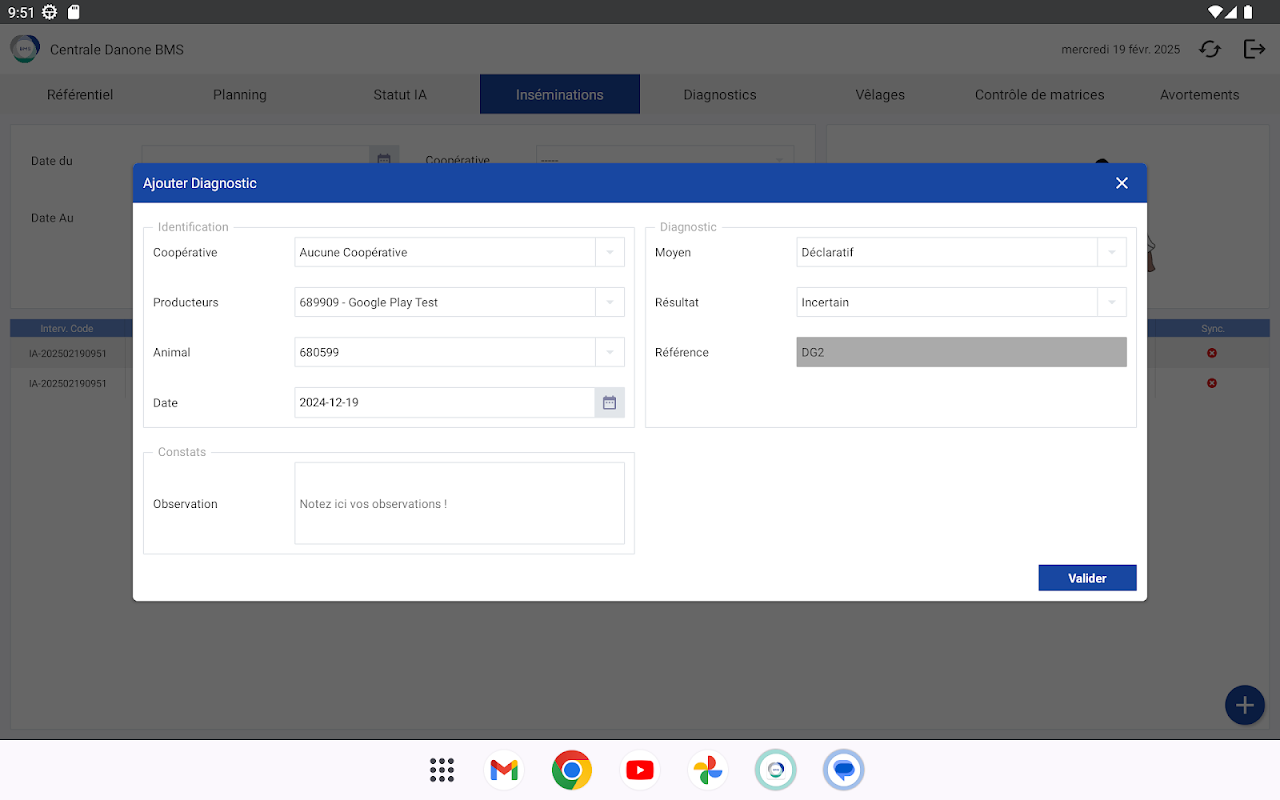Click the sync refresh icon in header
Image resolution: width=1280 pixels, height=800 pixels.
[x=1210, y=49]
